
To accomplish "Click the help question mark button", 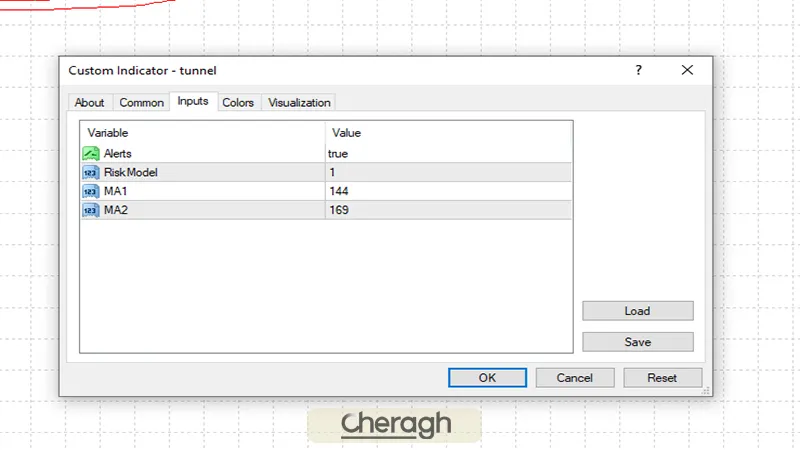I will point(639,70).
